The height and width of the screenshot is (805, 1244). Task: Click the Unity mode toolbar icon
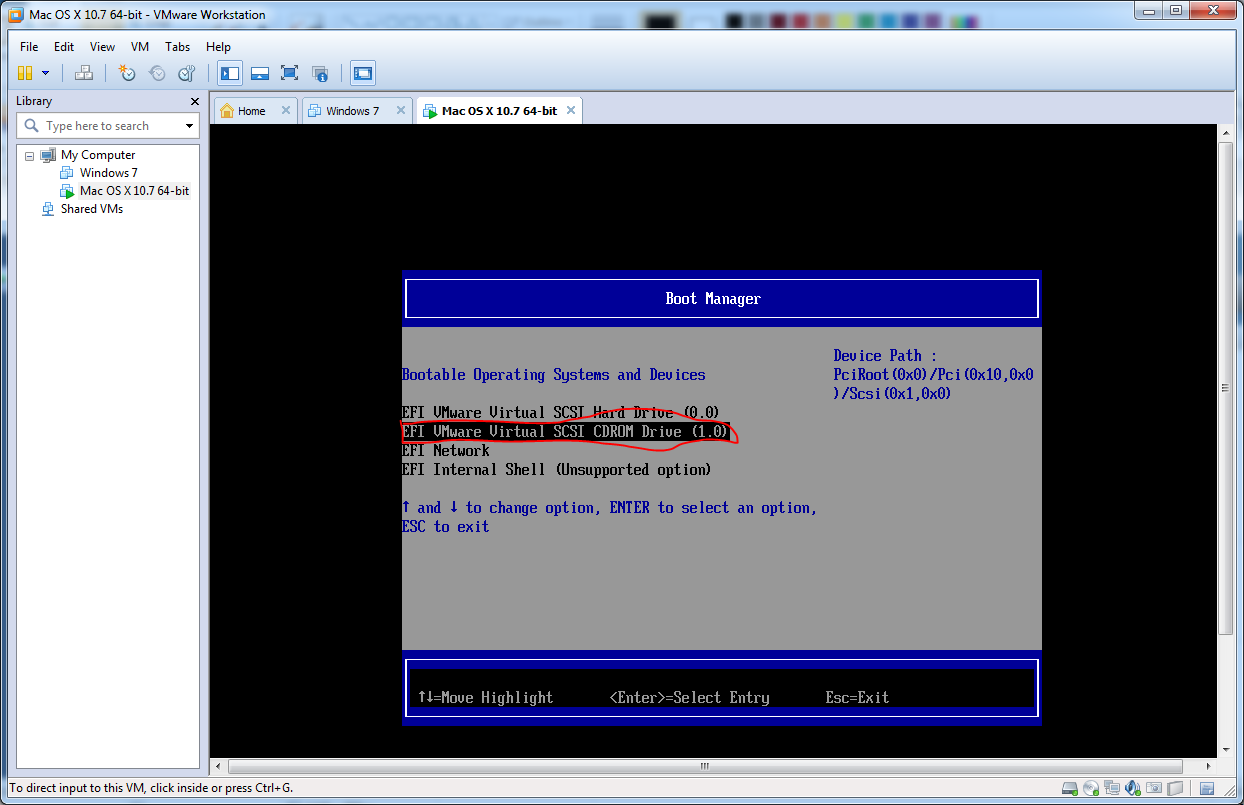(x=320, y=73)
